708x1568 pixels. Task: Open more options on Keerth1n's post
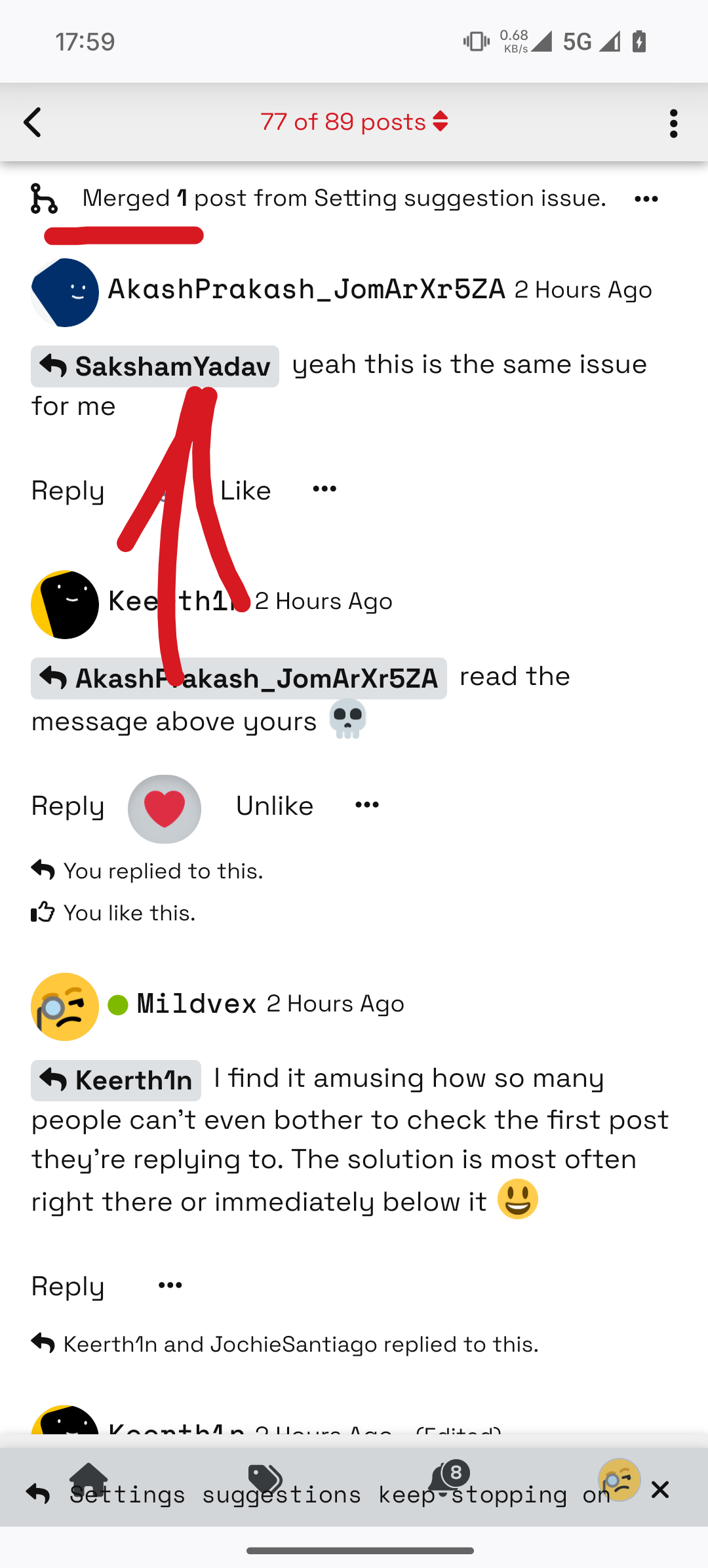click(x=367, y=804)
